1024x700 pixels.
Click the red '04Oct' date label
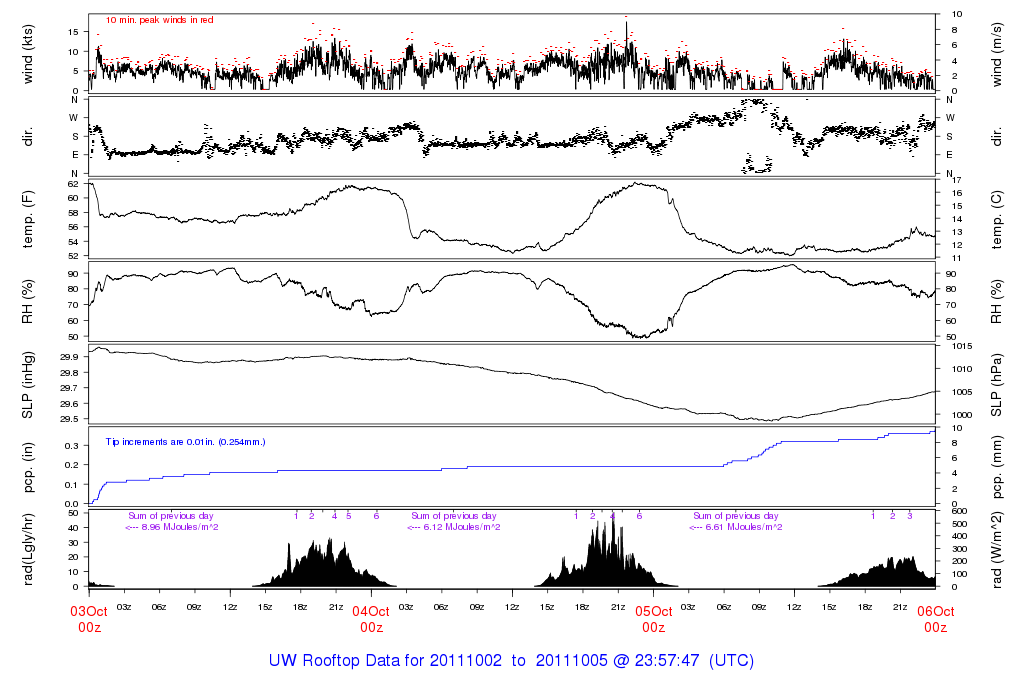coord(371,612)
